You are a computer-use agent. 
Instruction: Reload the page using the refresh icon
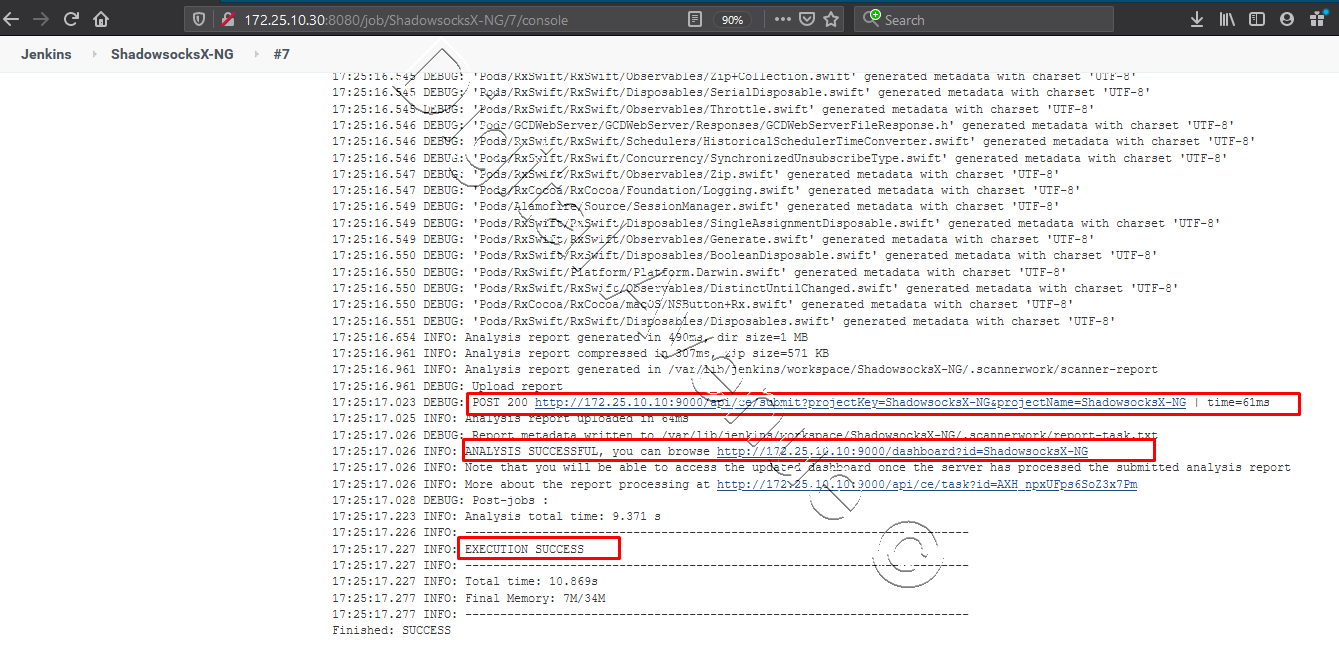click(x=70, y=18)
